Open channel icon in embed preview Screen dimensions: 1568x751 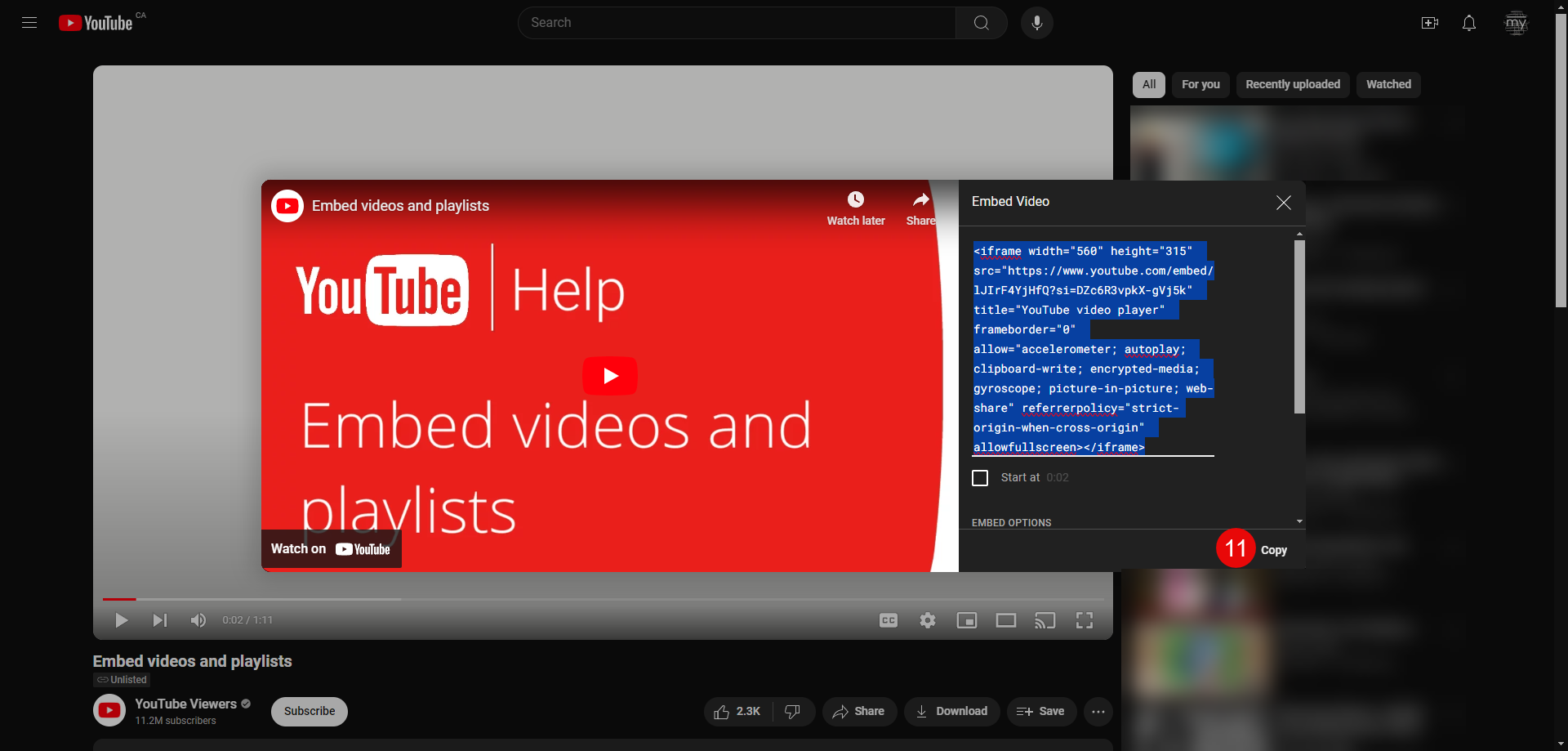coord(287,206)
